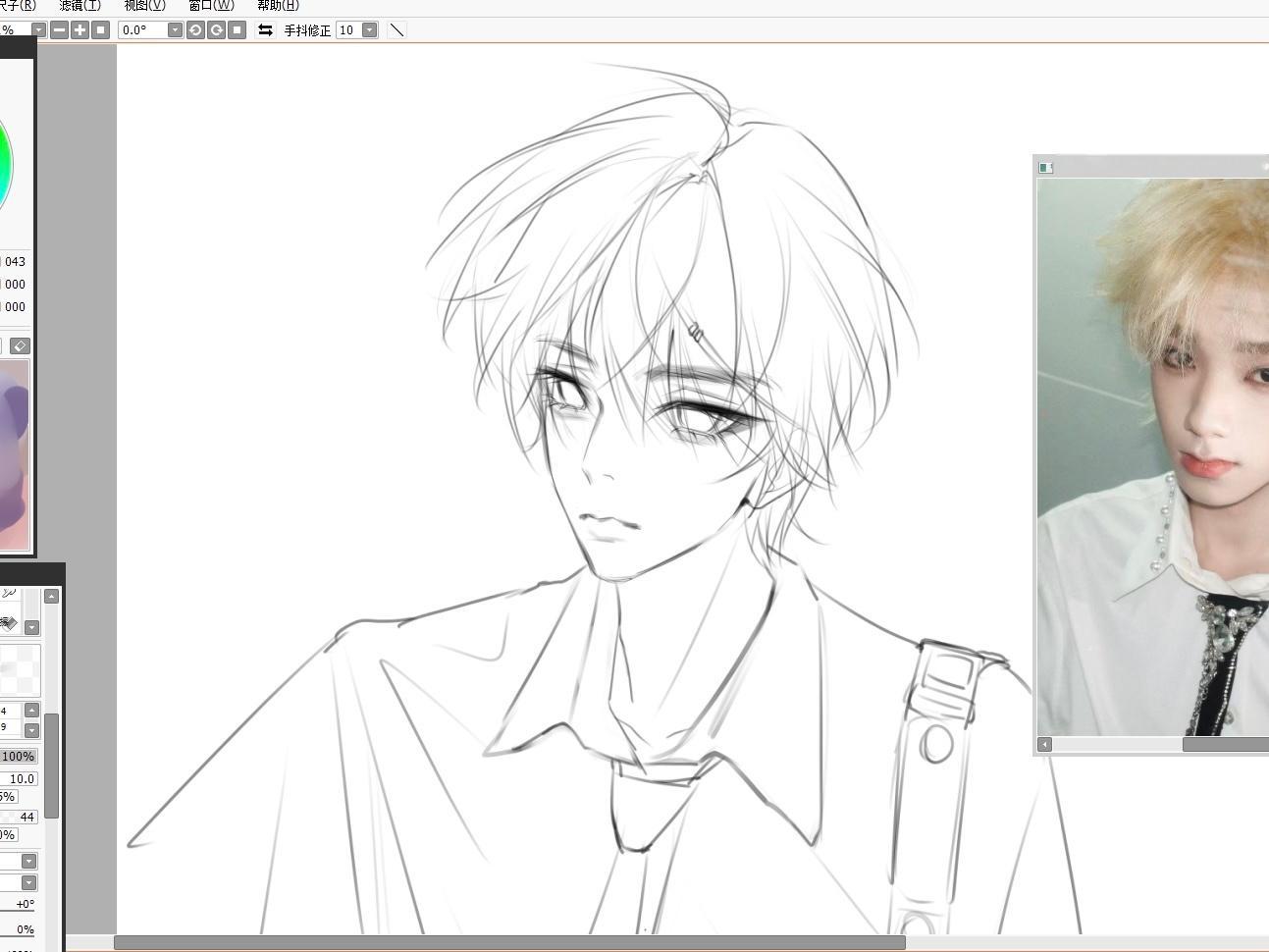
Task: Click the eraser icon above the swatch panel
Action: pos(20,345)
